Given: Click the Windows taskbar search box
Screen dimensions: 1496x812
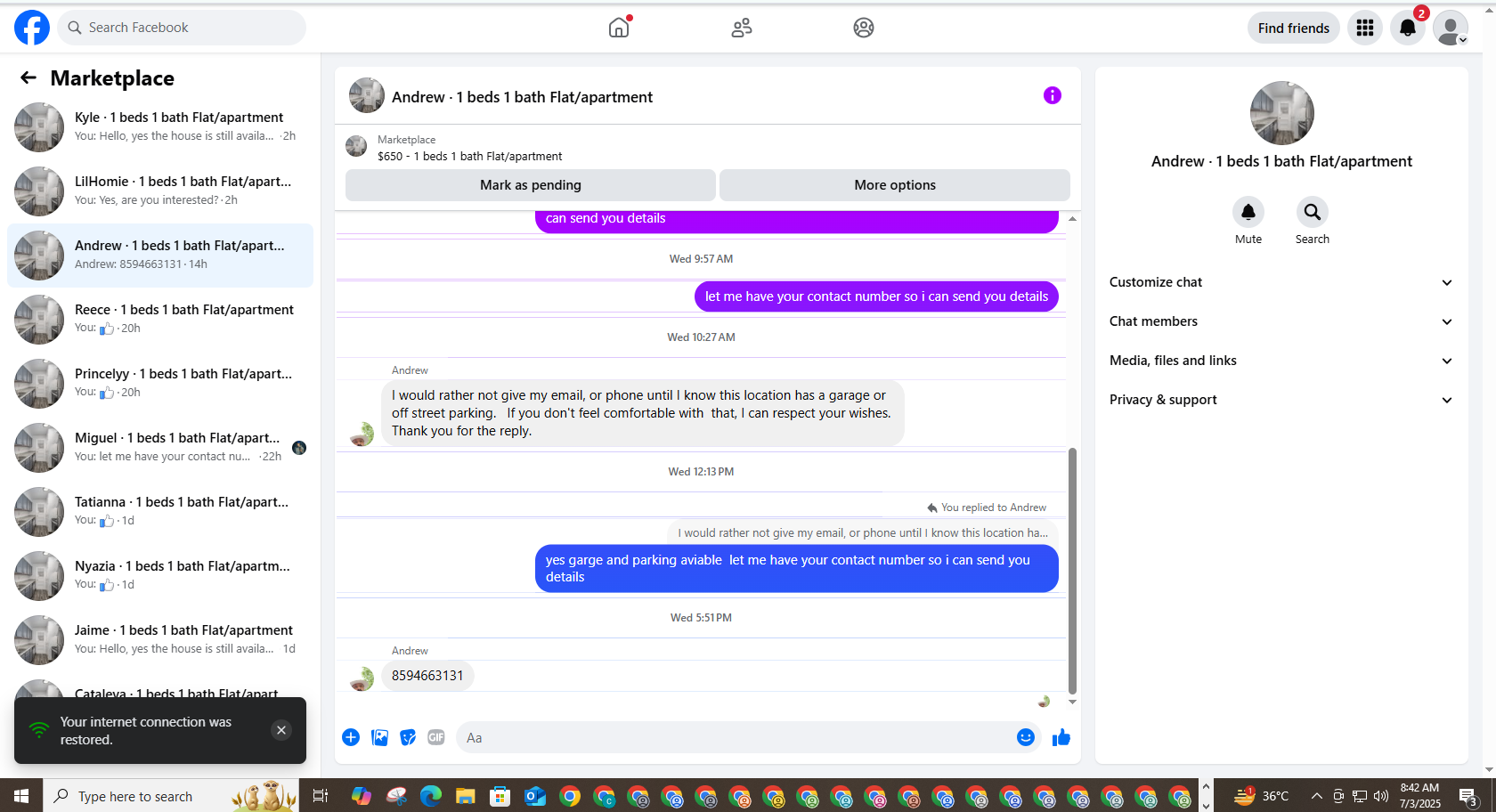Looking at the screenshot, I should pos(171,796).
